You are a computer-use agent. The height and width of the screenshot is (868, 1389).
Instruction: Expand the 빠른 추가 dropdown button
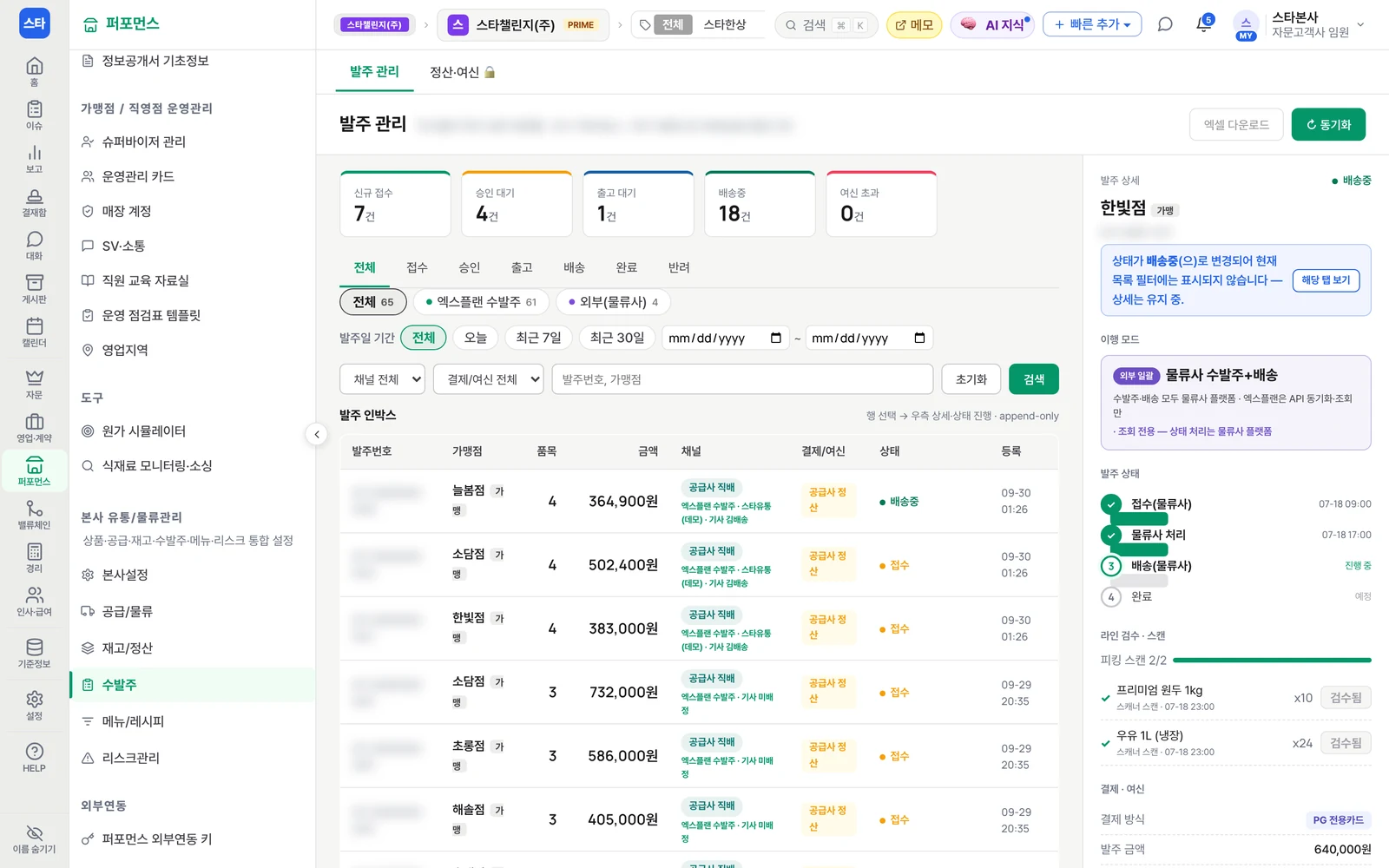(1092, 24)
